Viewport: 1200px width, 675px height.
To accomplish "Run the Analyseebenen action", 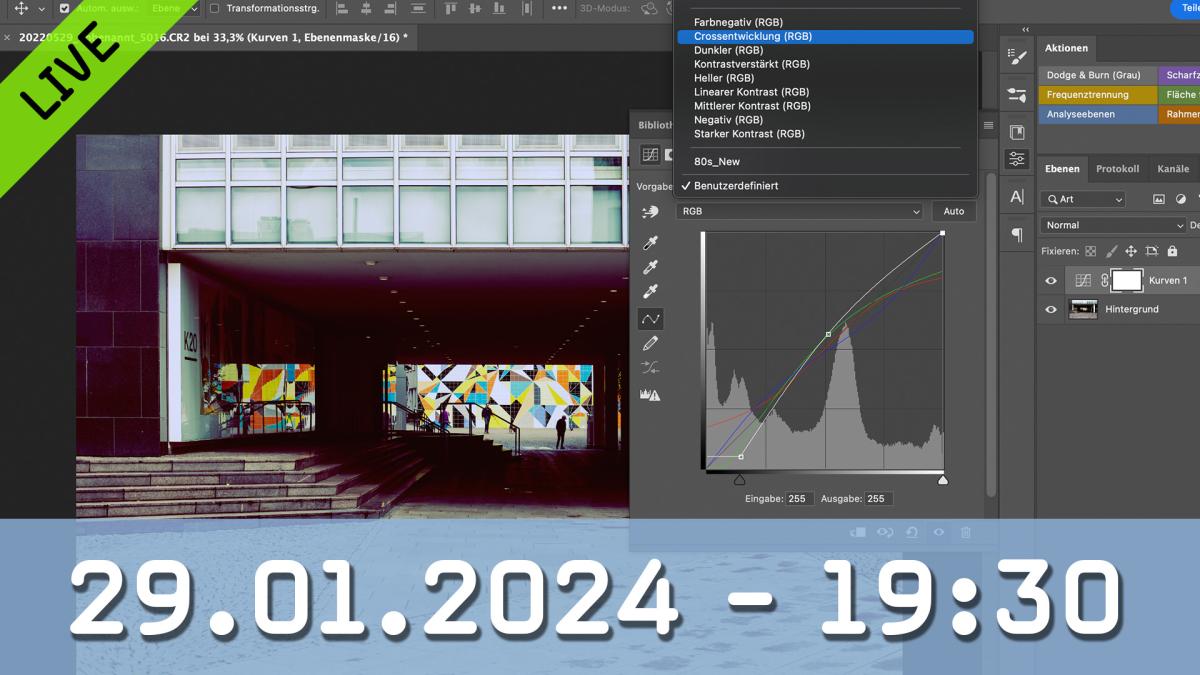I will [1097, 115].
